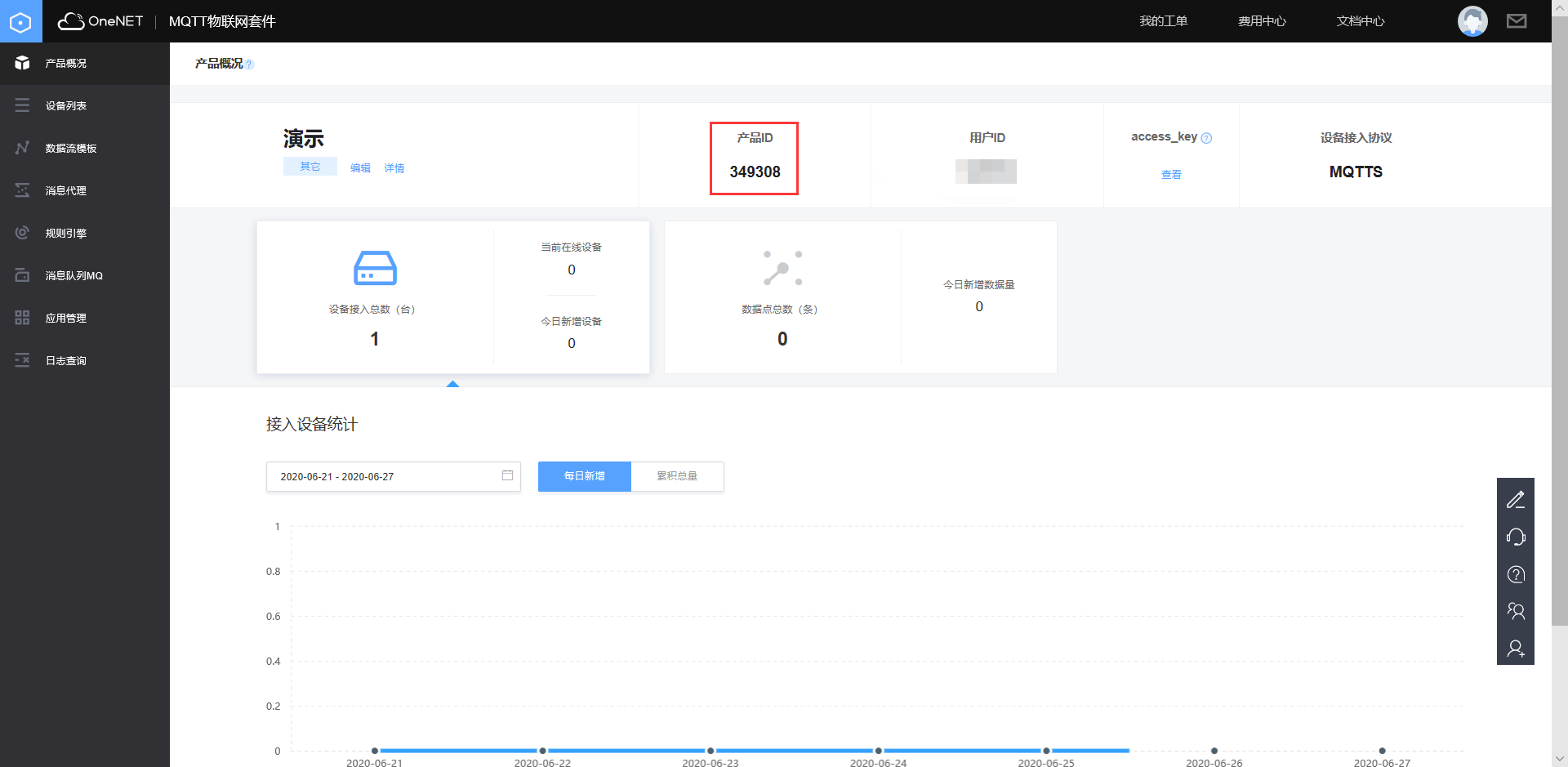Click the add user icon

tap(1516, 649)
